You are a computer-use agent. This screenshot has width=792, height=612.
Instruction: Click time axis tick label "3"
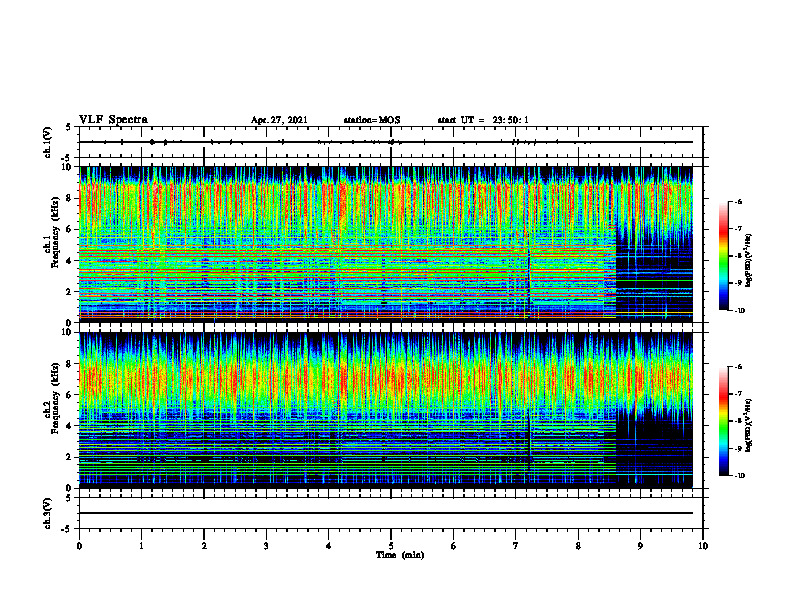pyautogui.click(x=266, y=546)
